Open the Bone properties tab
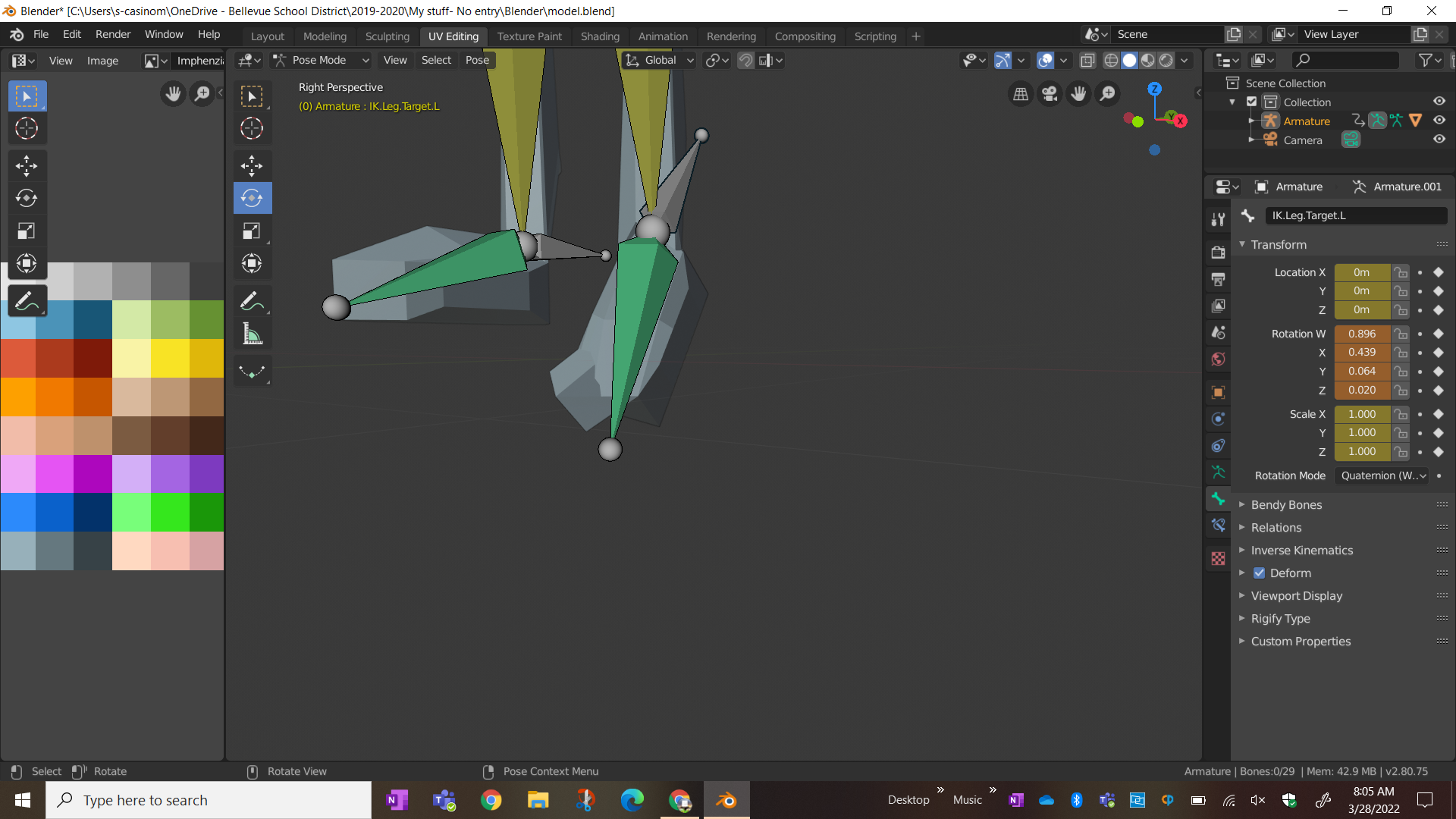 (1218, 499)
